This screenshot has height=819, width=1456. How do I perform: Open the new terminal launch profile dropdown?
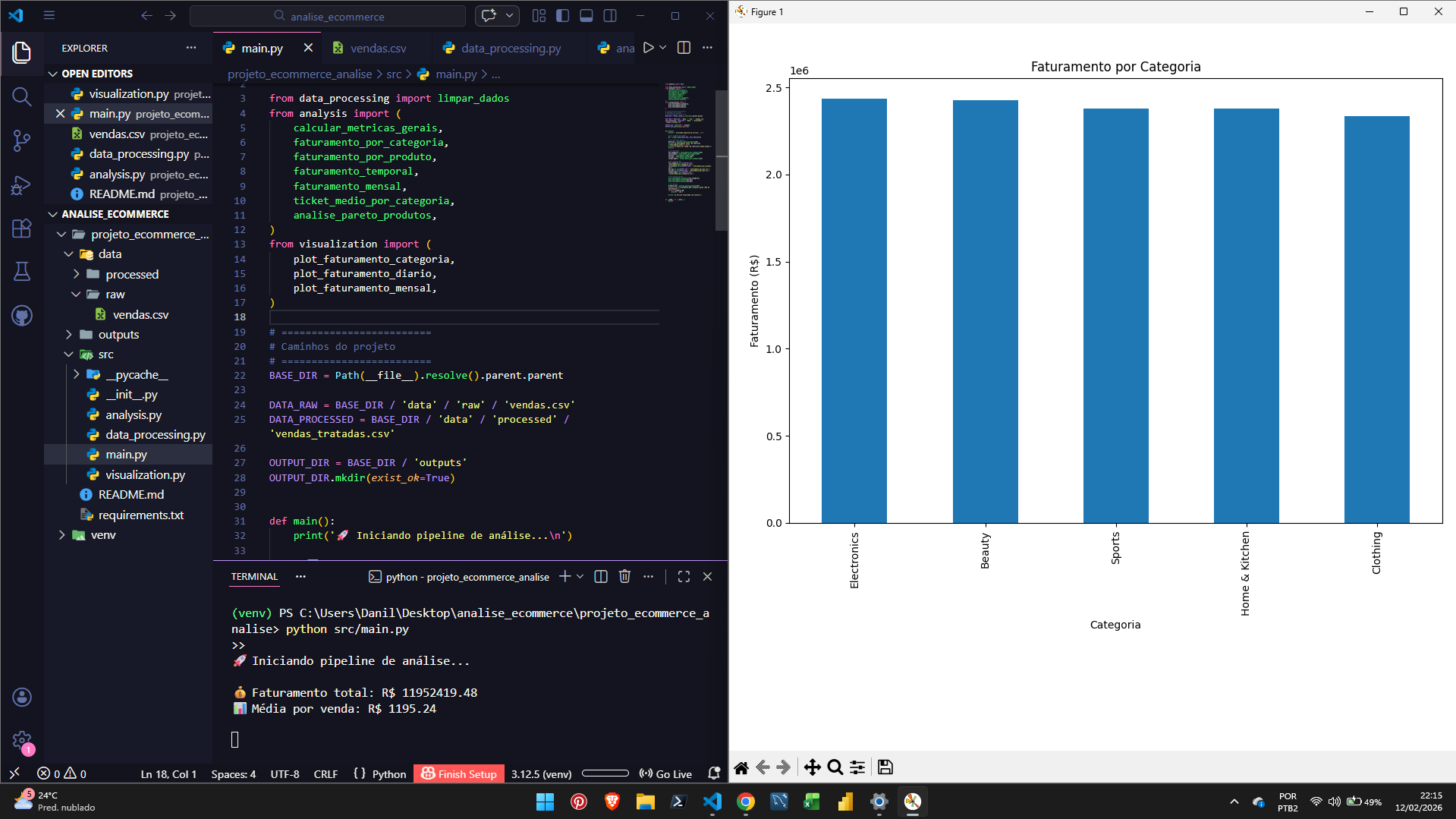click(x=580, y=577)
